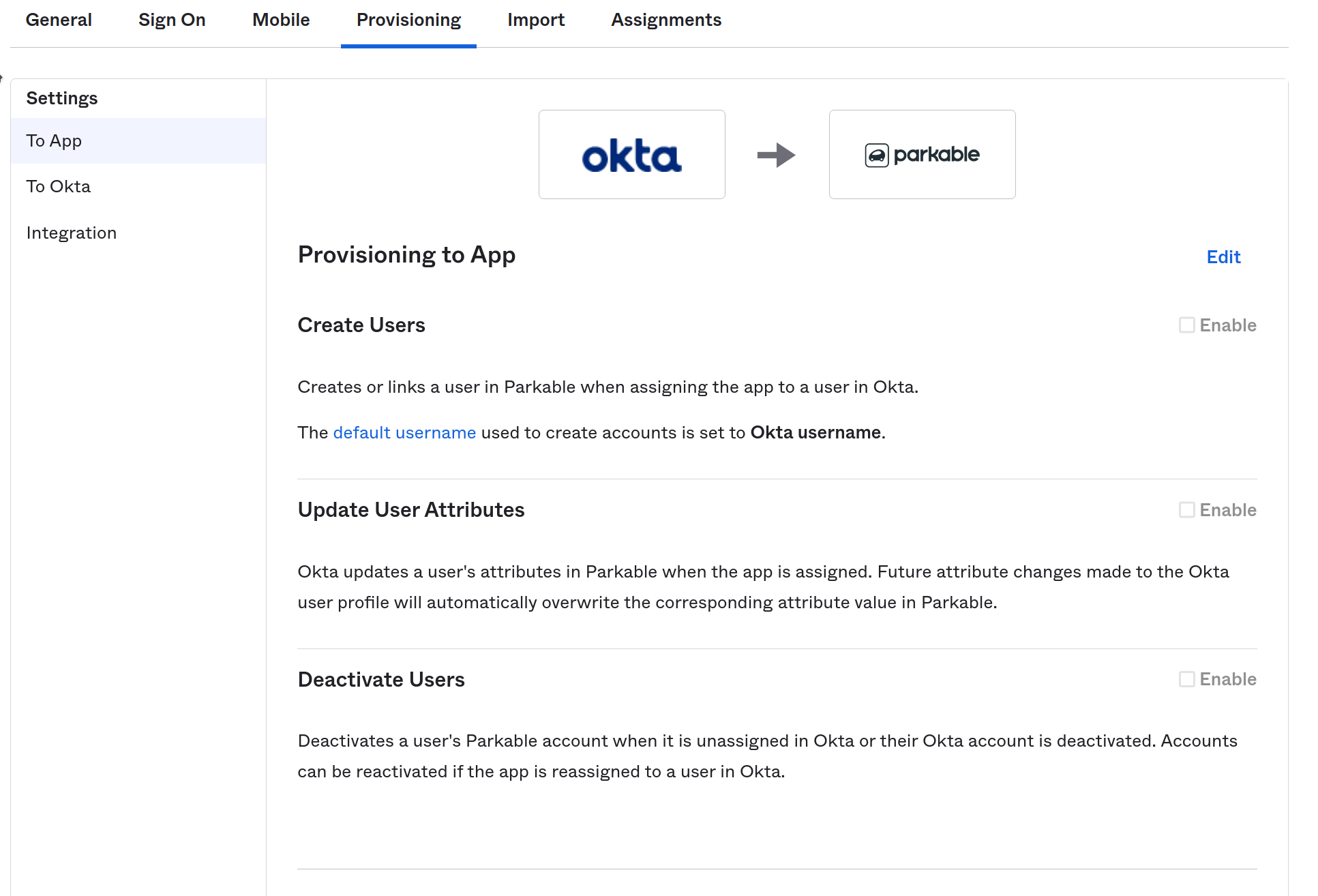This screenshot has width=1318, height=896.
Task: Click the Update User Attributes heading
Action: [411, 510]
